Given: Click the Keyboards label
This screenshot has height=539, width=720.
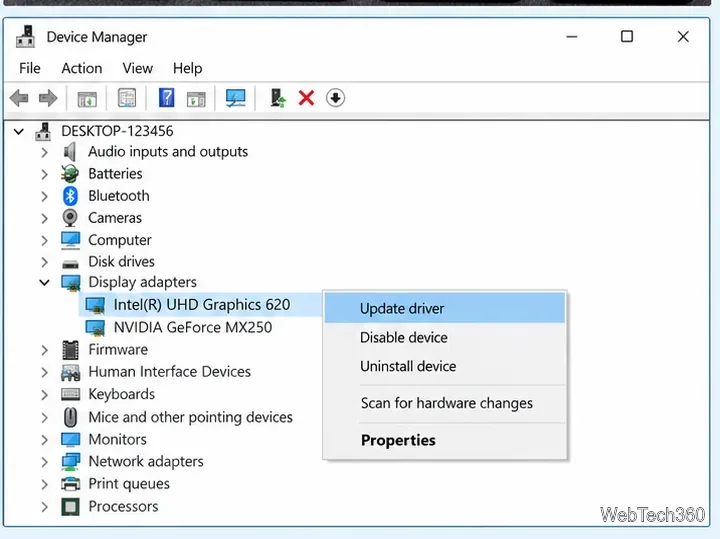Looking at the screenshot, I should click(122, 394).
